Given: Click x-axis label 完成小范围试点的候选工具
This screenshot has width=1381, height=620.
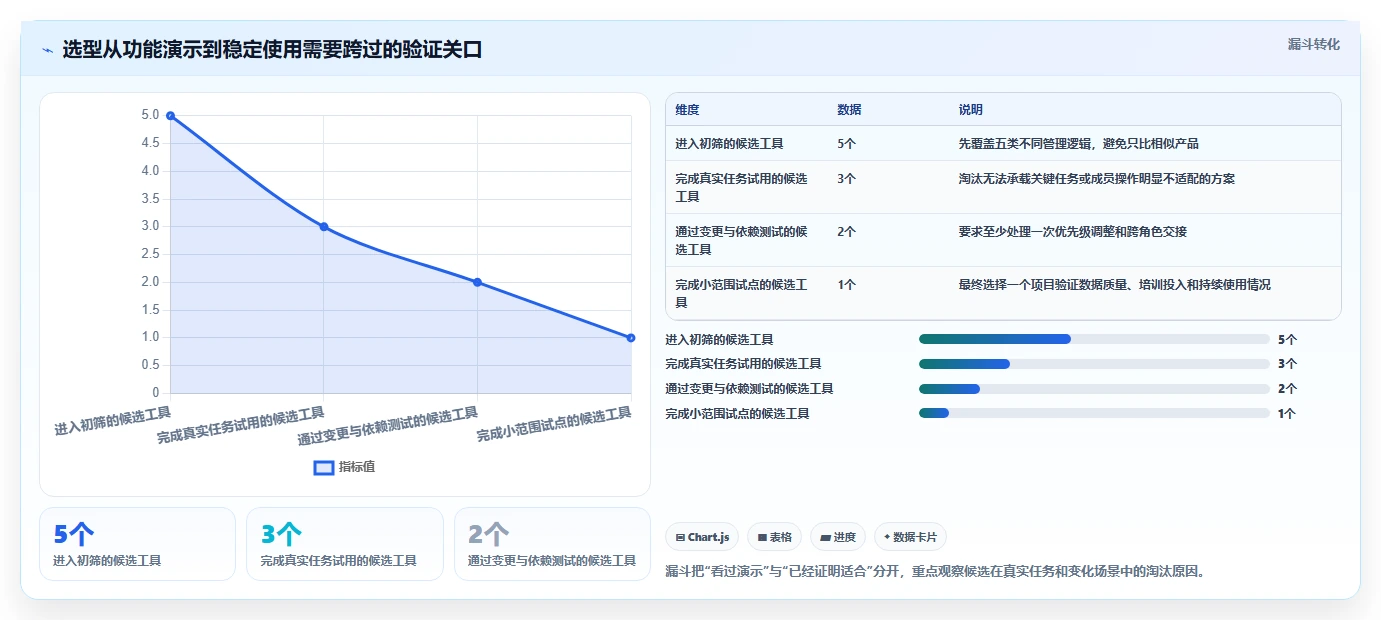Looking at the screenshot, I should (x=554, y=424).
